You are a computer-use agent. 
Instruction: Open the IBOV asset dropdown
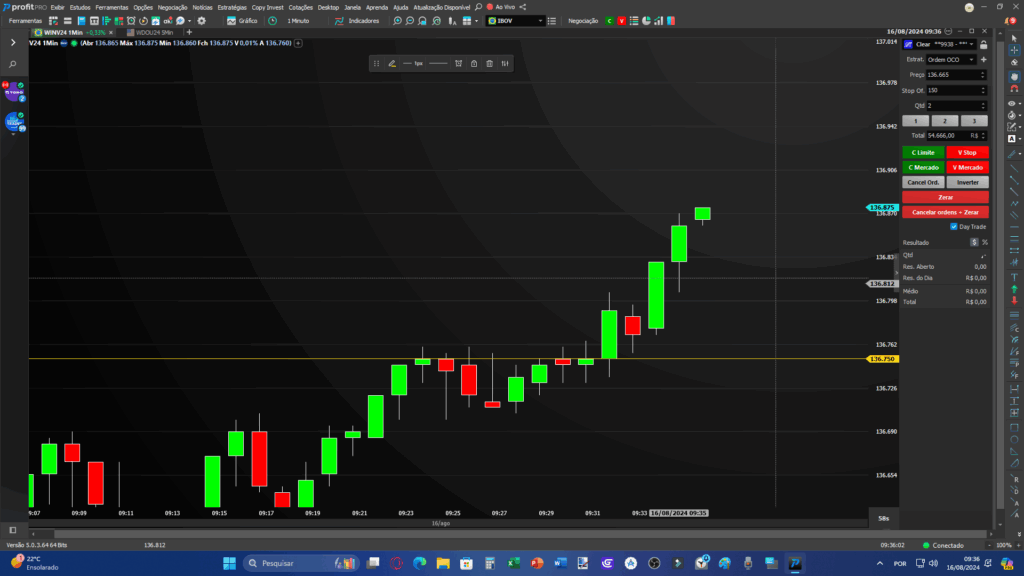(515, 21)
